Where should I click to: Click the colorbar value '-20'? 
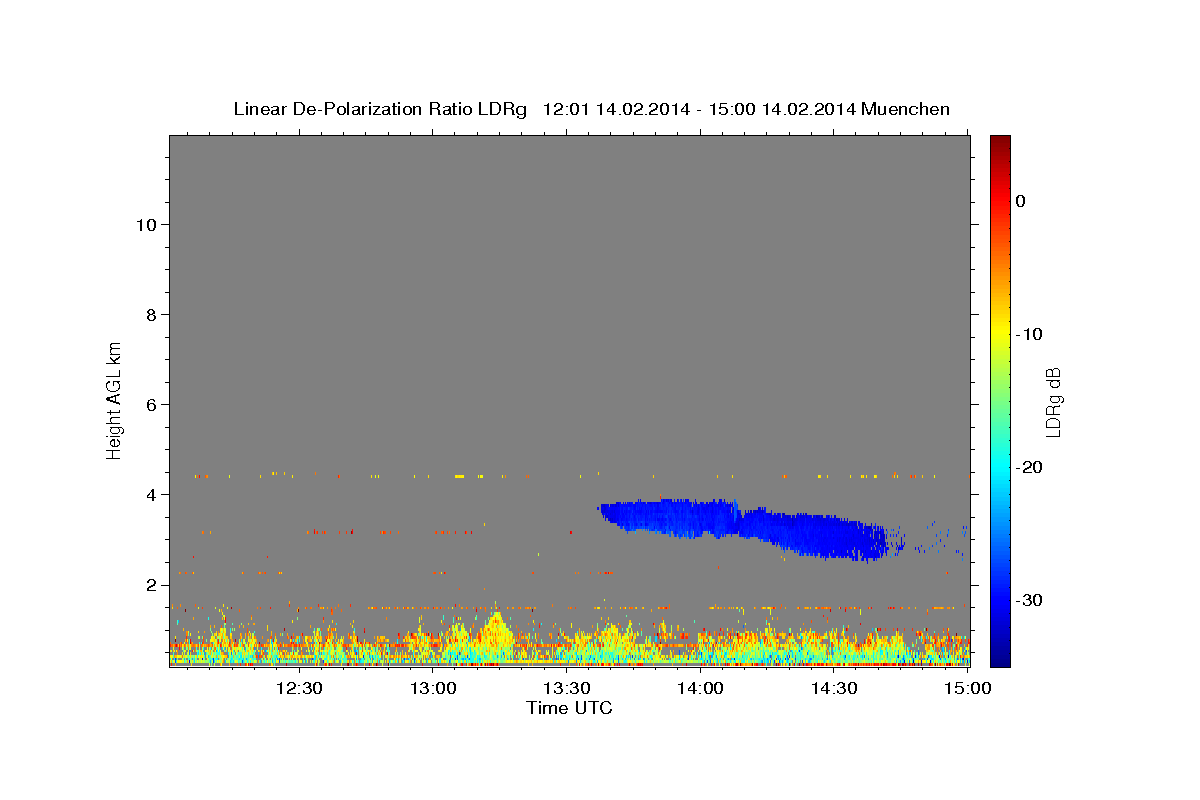tap(1028, 467)
